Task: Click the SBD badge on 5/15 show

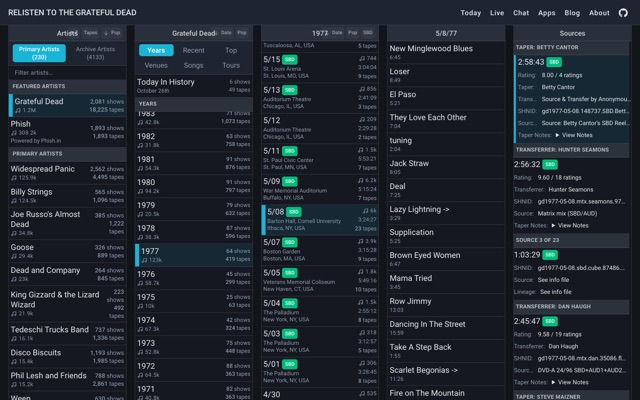Action: [289, 59]
